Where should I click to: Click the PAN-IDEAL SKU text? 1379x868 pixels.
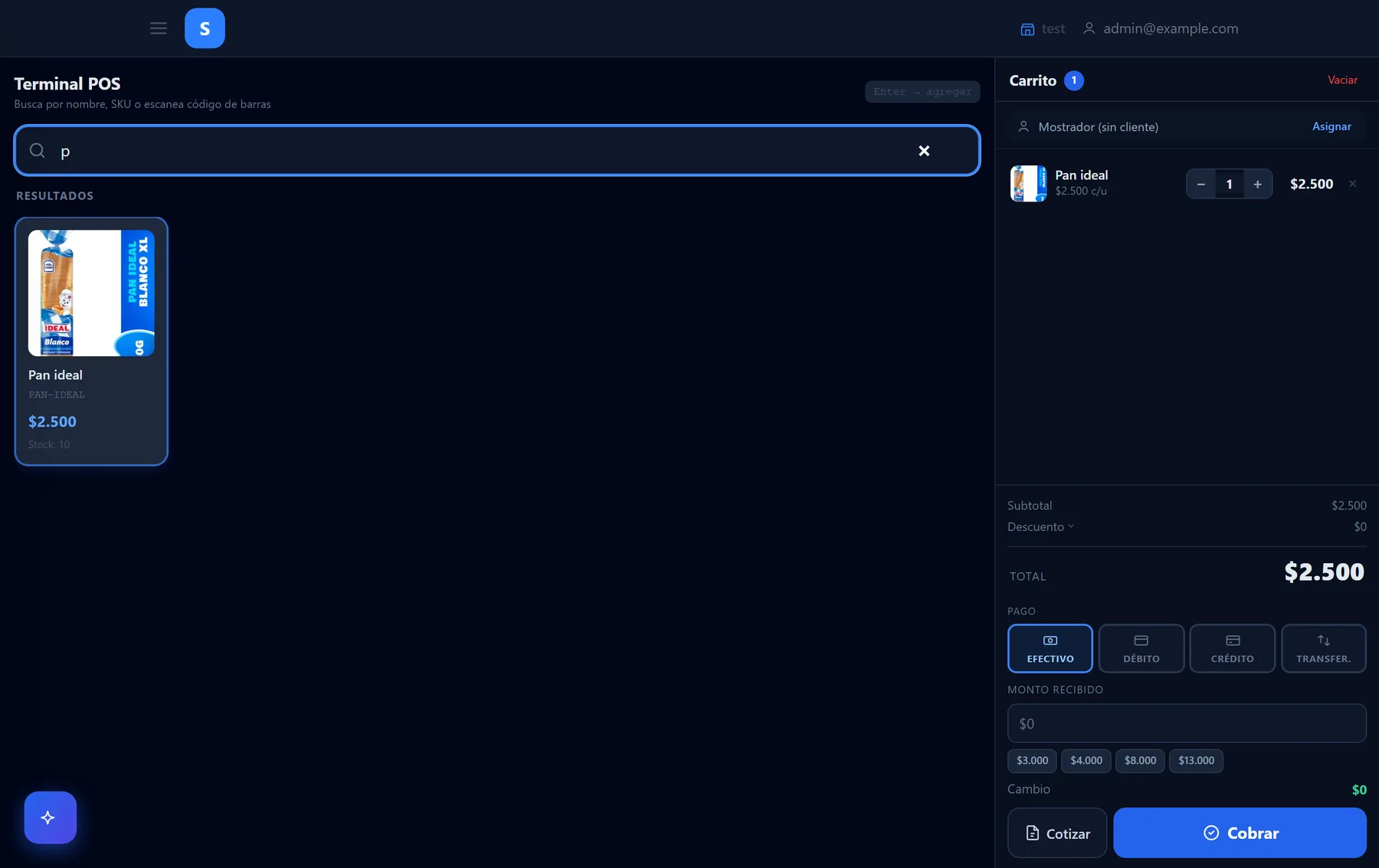click(57, 395)
